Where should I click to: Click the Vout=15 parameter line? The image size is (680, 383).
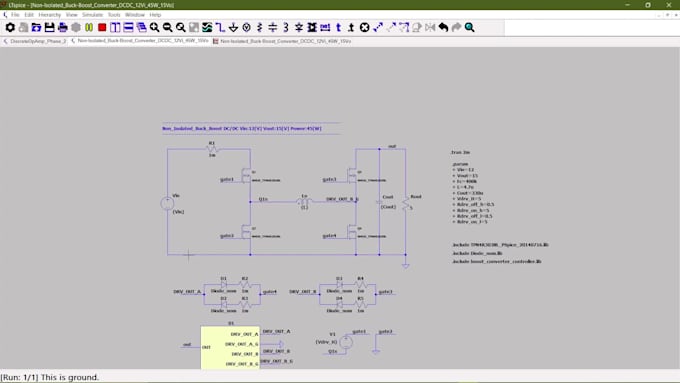(465, 176)
